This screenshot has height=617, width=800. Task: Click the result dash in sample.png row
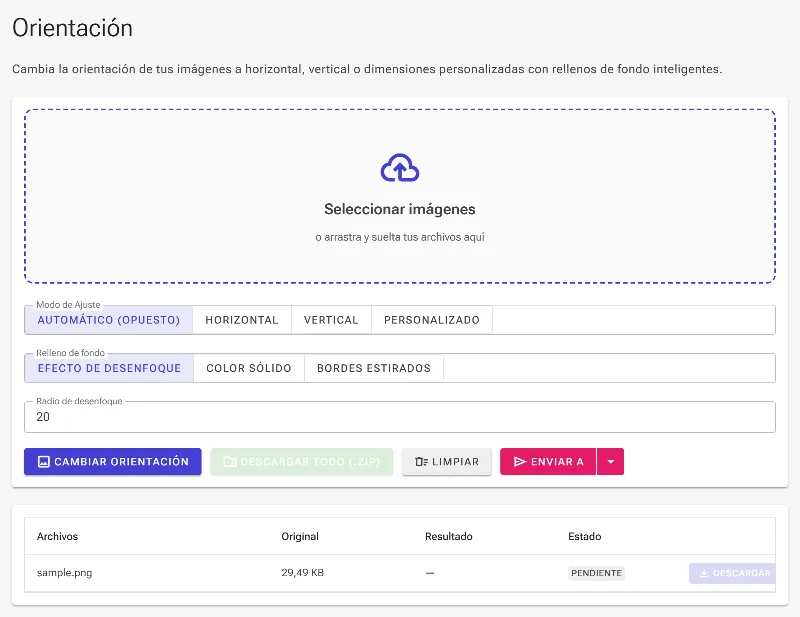point(430,573)
